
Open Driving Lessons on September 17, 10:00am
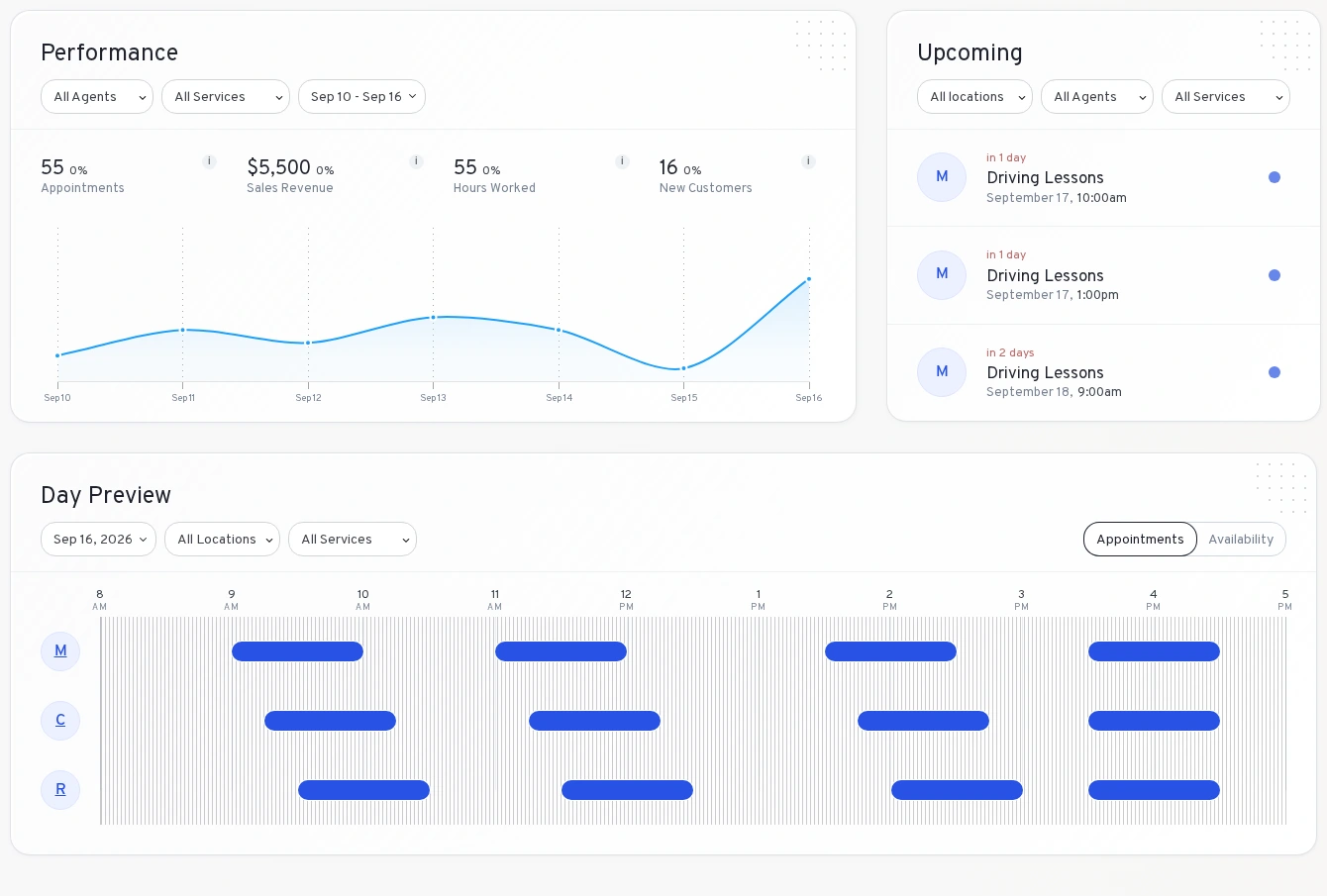(1103, 178)
